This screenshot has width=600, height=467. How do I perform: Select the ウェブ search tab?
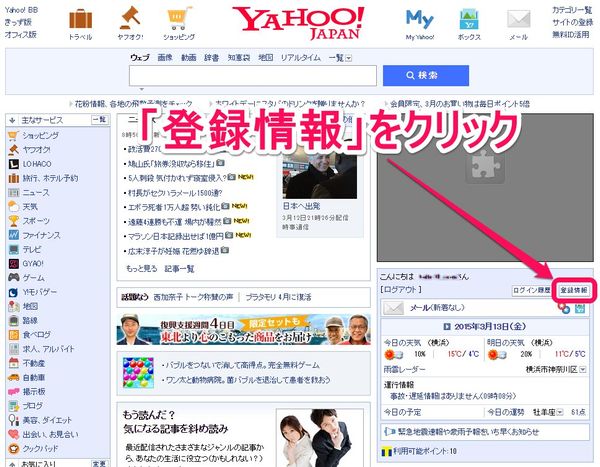[x=140, y=58]
